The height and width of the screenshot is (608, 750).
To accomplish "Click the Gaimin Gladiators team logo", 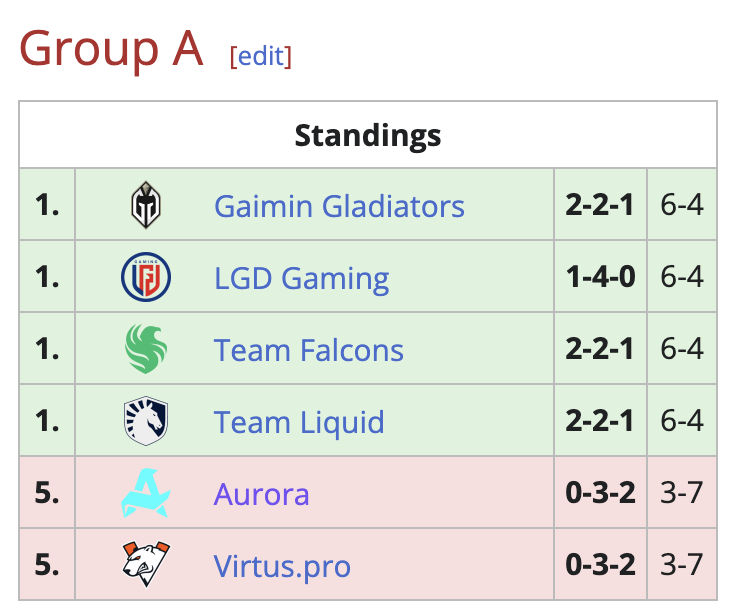I will tap(146, 206).
